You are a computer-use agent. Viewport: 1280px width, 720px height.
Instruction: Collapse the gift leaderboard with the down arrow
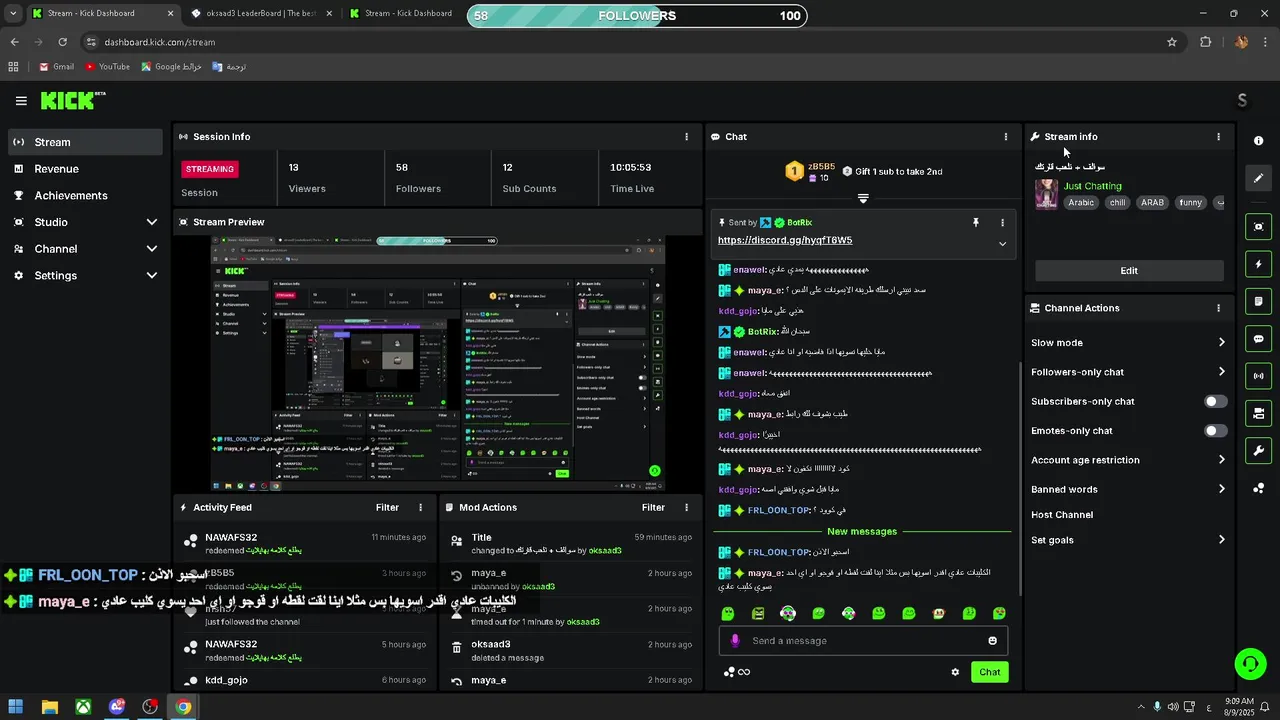pyautogui.click(x=863, y=198)
